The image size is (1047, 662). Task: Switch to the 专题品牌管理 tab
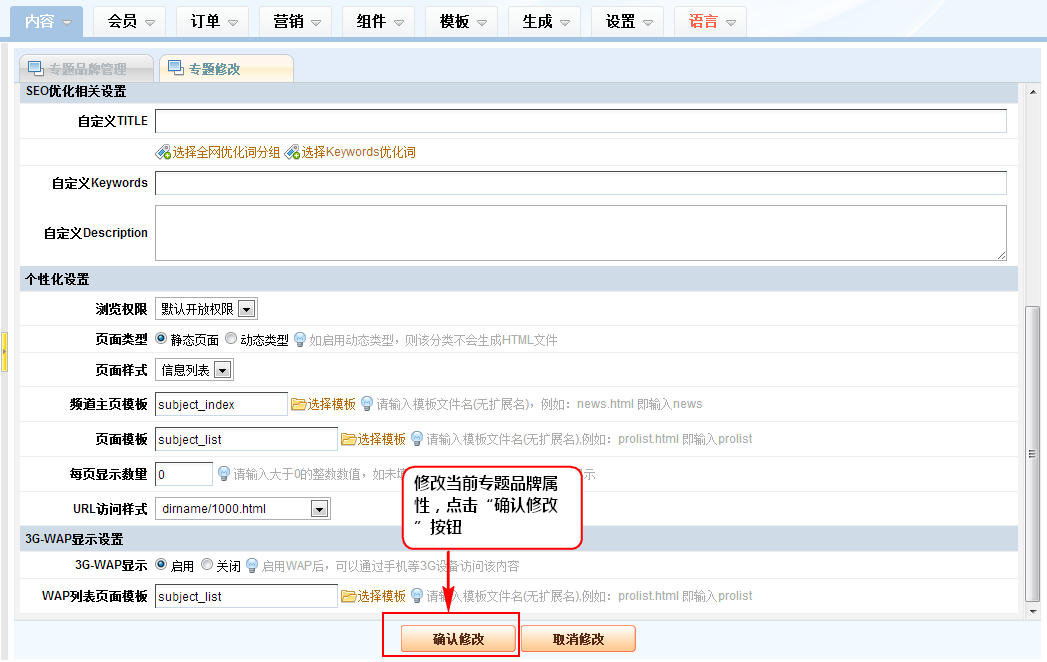[87, 69]
